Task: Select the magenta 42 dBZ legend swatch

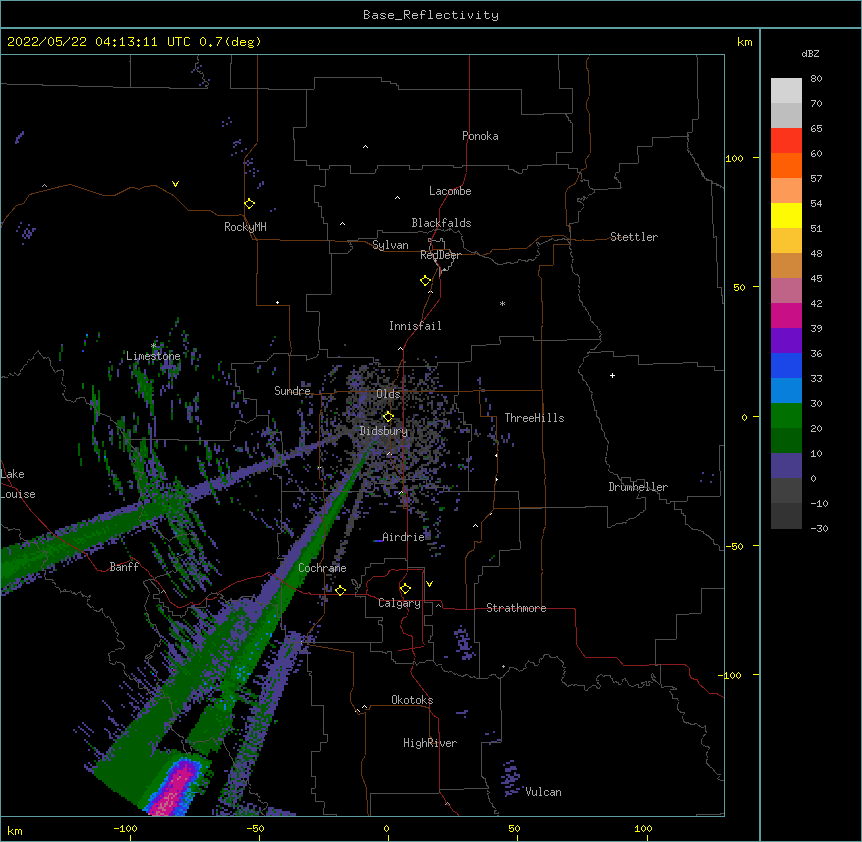Action: [786, 315]
